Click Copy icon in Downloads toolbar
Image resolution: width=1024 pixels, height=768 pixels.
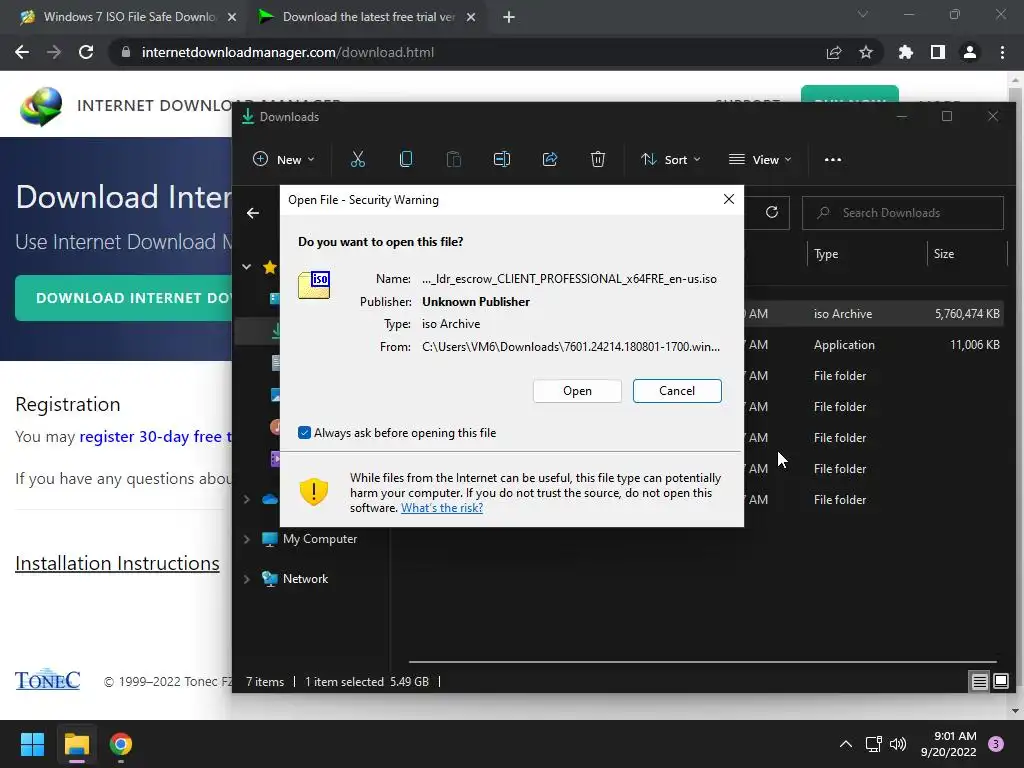[x=406, y=159]
